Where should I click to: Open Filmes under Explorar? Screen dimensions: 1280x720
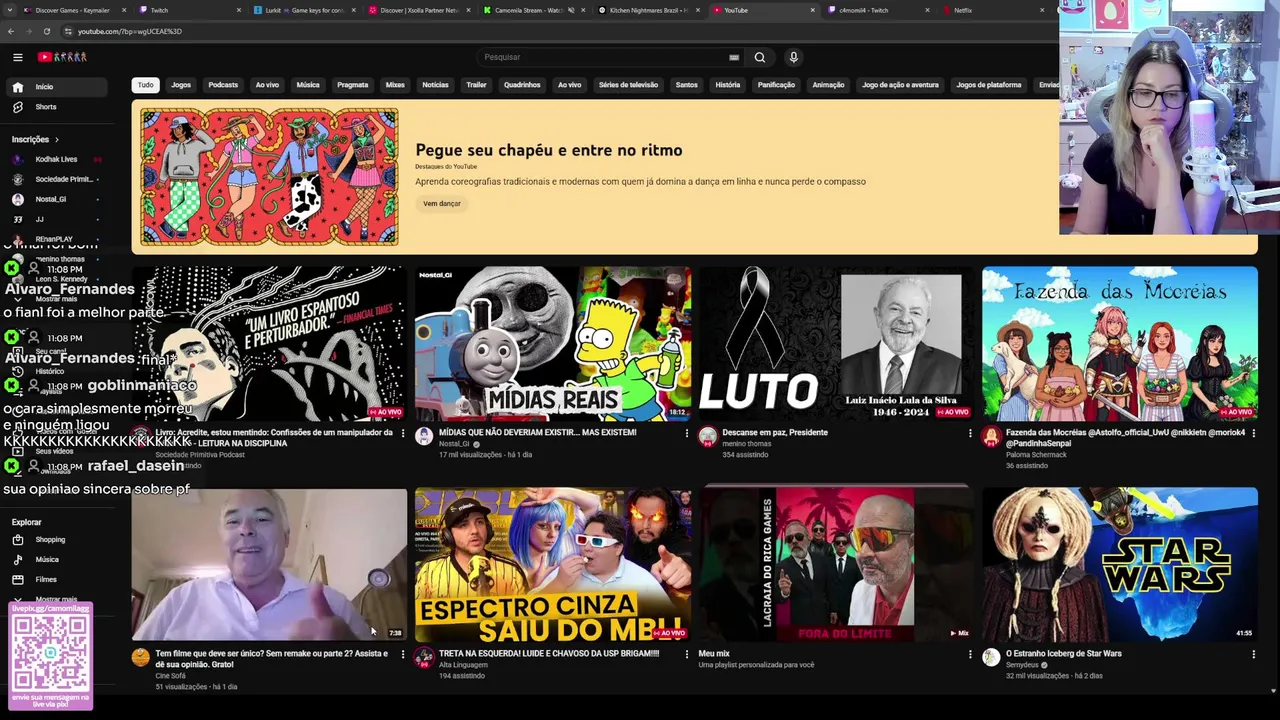click(x=56, y=580)
